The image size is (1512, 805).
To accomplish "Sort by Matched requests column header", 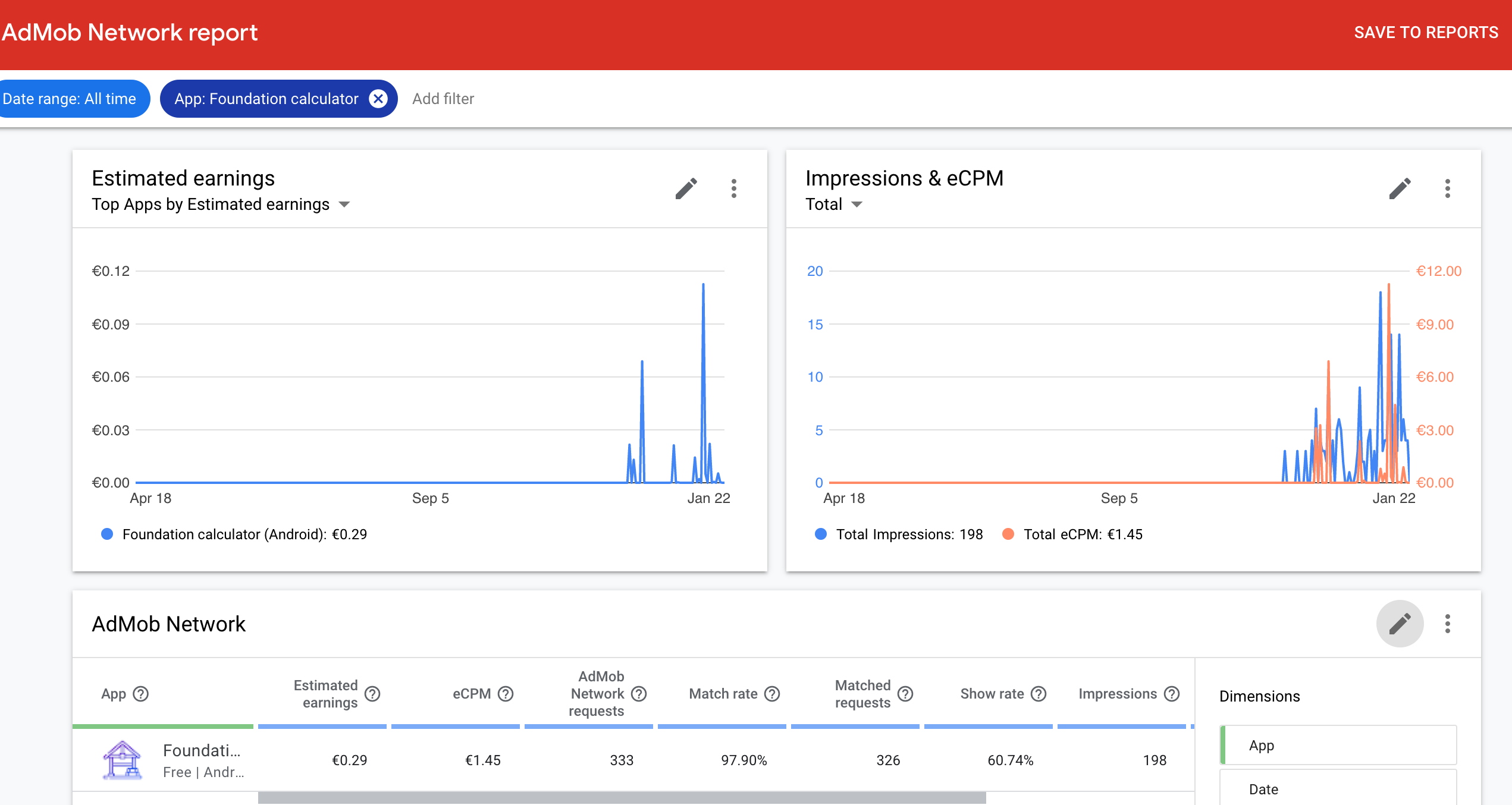I will coord(862,694).
